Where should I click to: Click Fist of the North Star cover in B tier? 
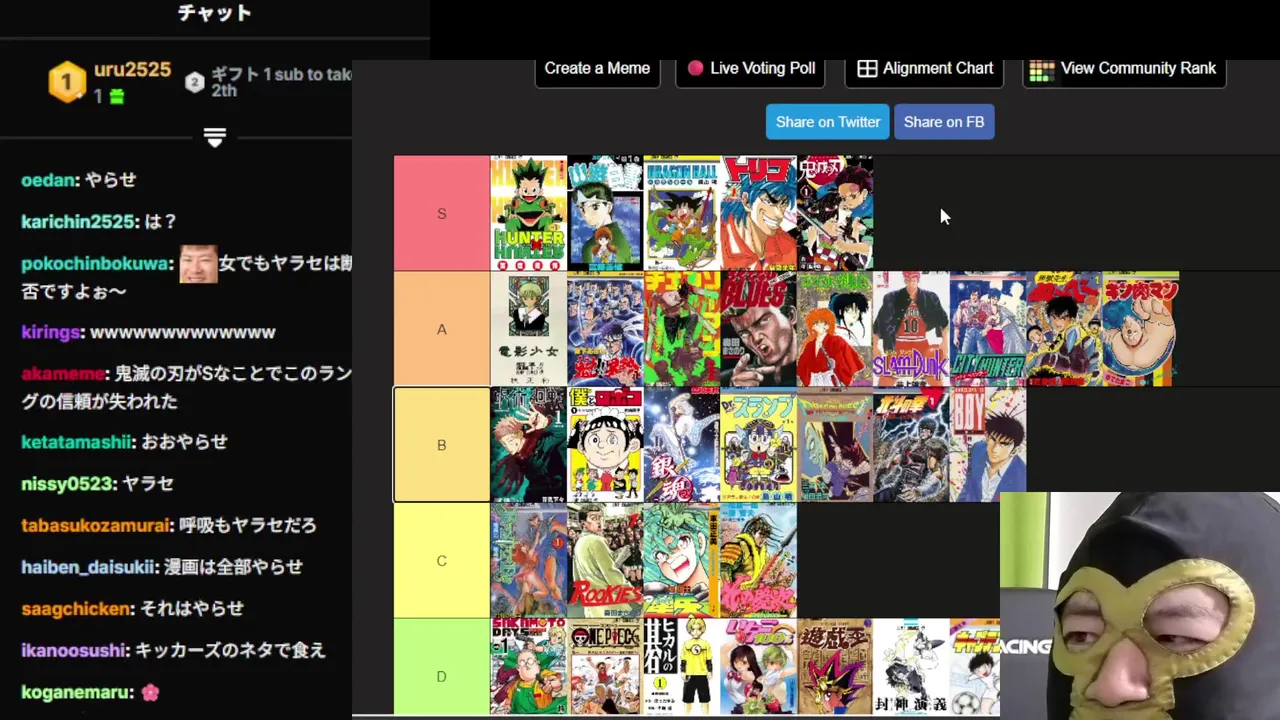[x=912, y=445]
